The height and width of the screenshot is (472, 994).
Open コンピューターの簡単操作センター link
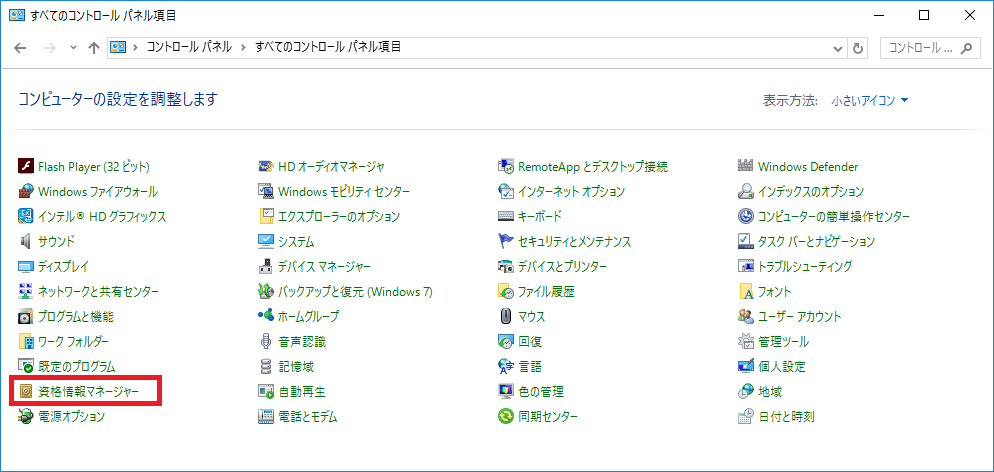click(x=834, y=217)
